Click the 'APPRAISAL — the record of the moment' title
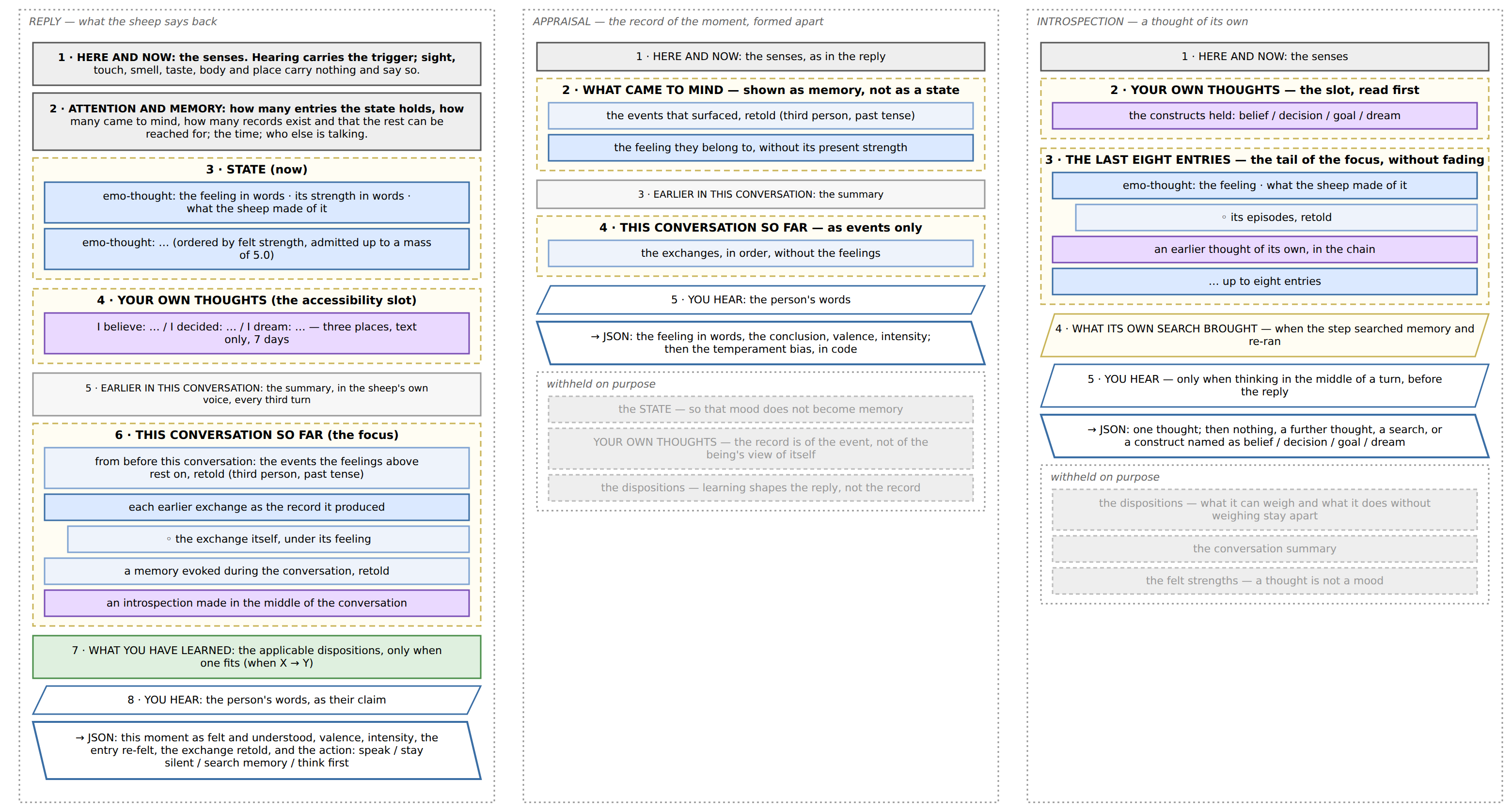Screen dimensions: 1512x812 [x=678, y=22]
